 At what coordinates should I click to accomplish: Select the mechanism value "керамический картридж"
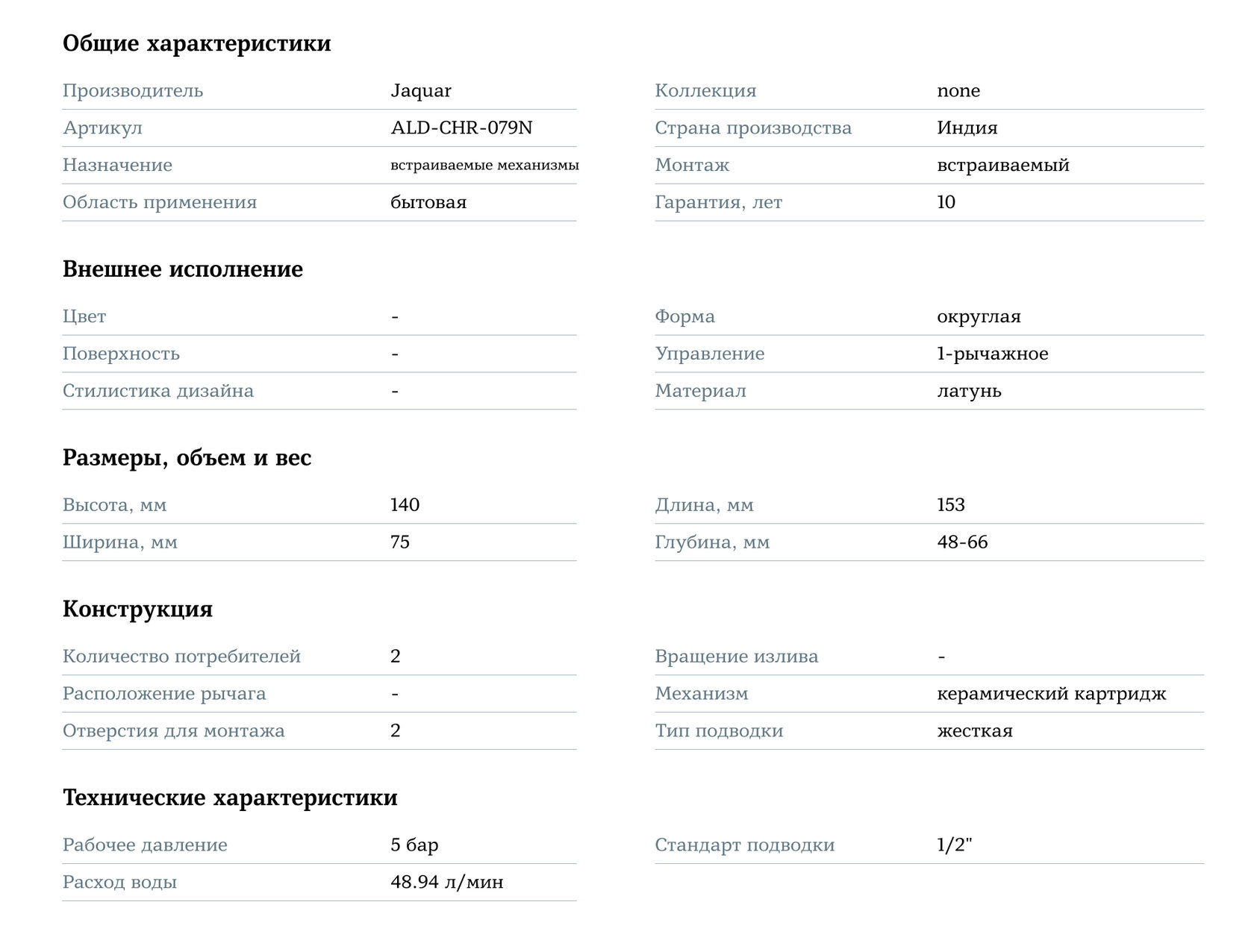[x=1051, y=694]
